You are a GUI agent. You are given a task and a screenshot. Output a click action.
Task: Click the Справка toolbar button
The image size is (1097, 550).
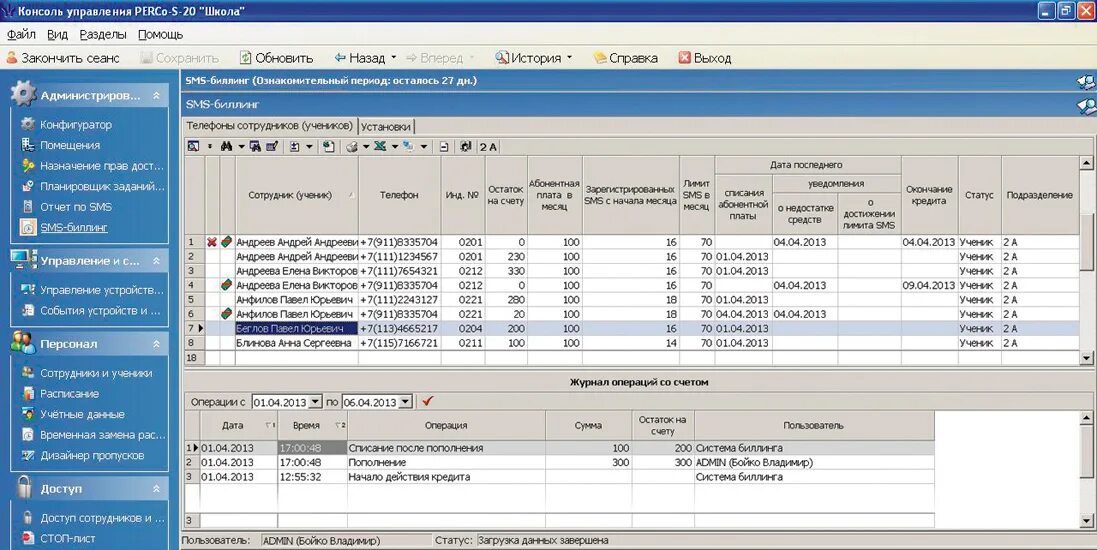coord(625,58)
